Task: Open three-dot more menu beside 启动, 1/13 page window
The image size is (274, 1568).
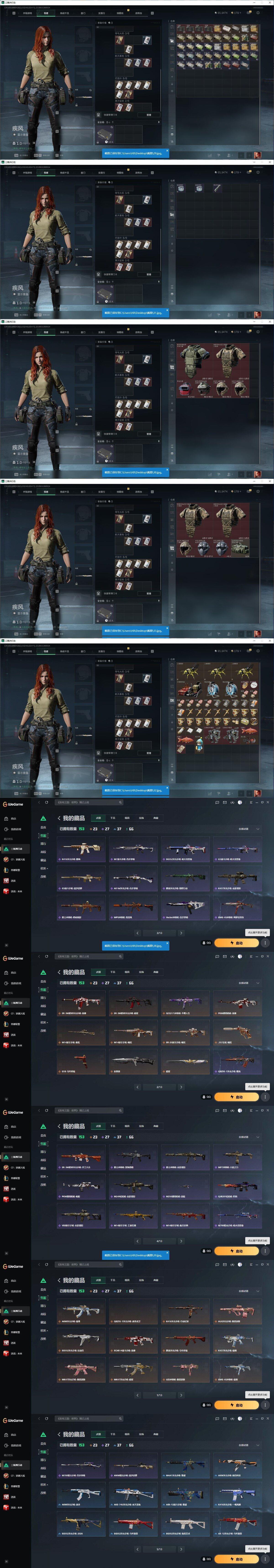Action: click(265, 1405)
